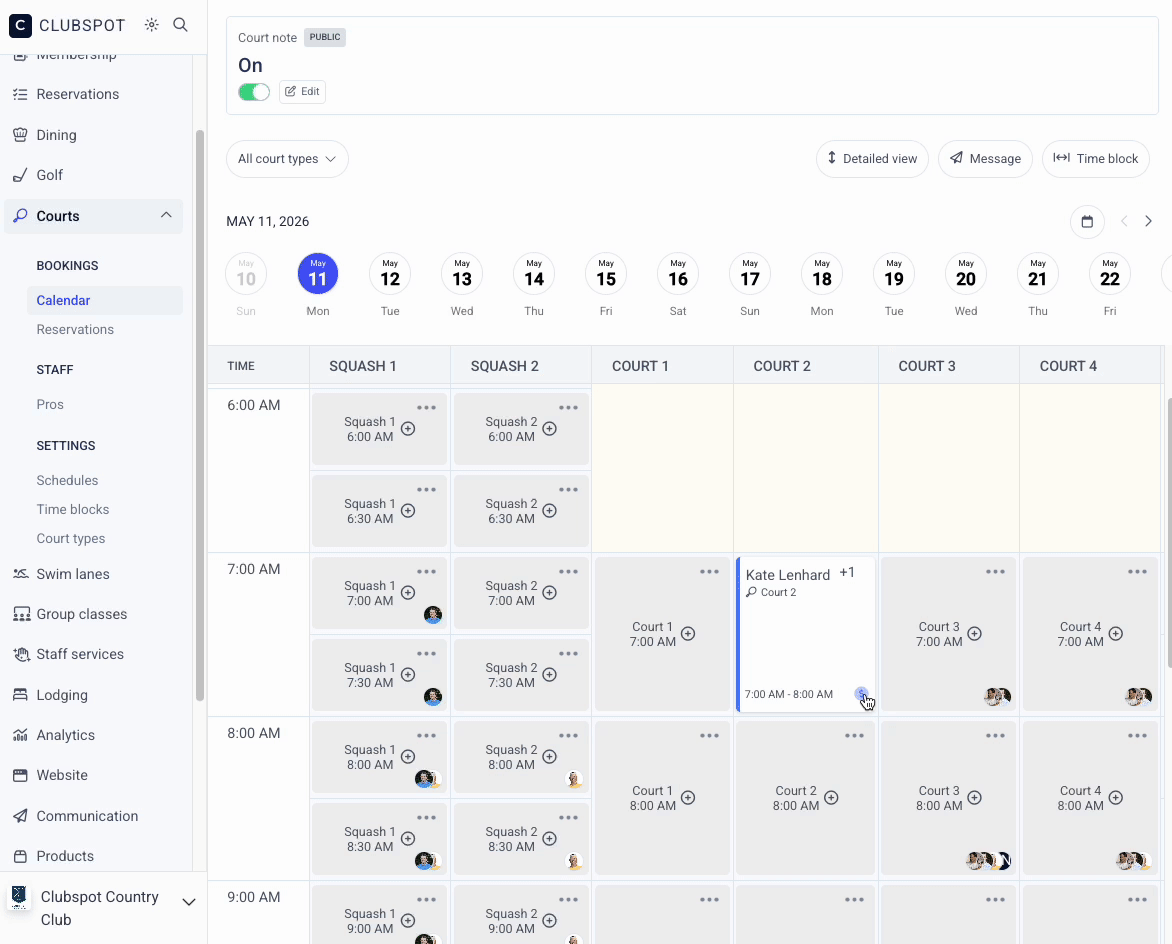Click the Edit court note button
1172x944 pixels.
point(302,91)
